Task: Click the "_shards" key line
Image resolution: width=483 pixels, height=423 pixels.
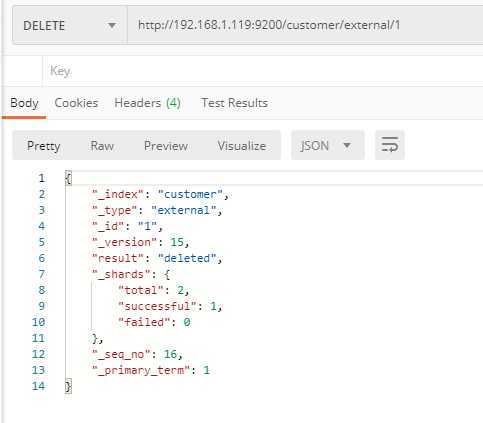Action: point(131,274)
